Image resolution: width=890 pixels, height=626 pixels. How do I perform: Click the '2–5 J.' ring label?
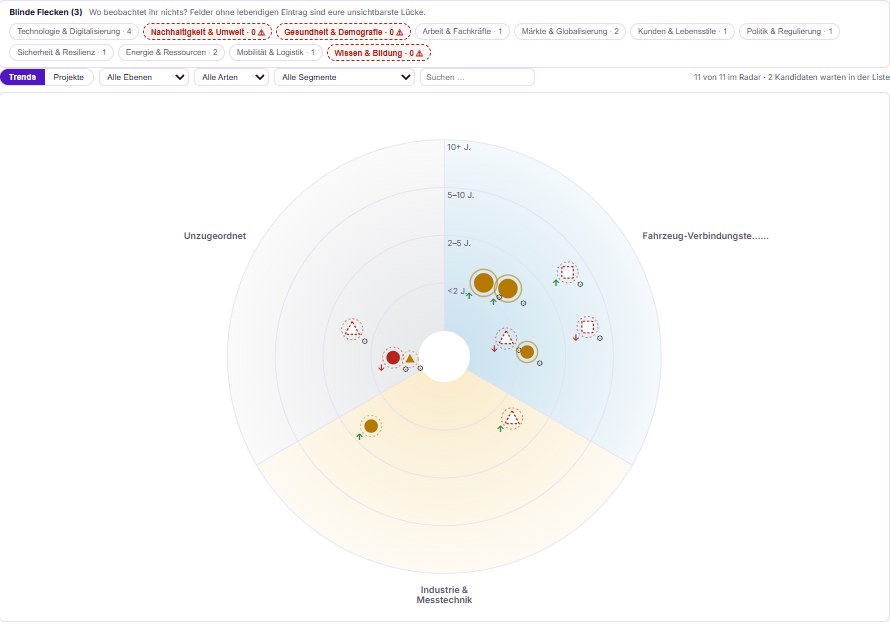coord(459,243)
